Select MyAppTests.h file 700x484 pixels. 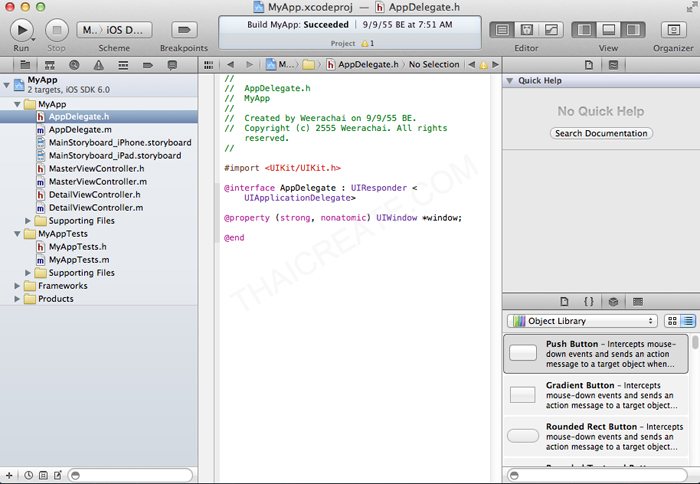[77, 246]
